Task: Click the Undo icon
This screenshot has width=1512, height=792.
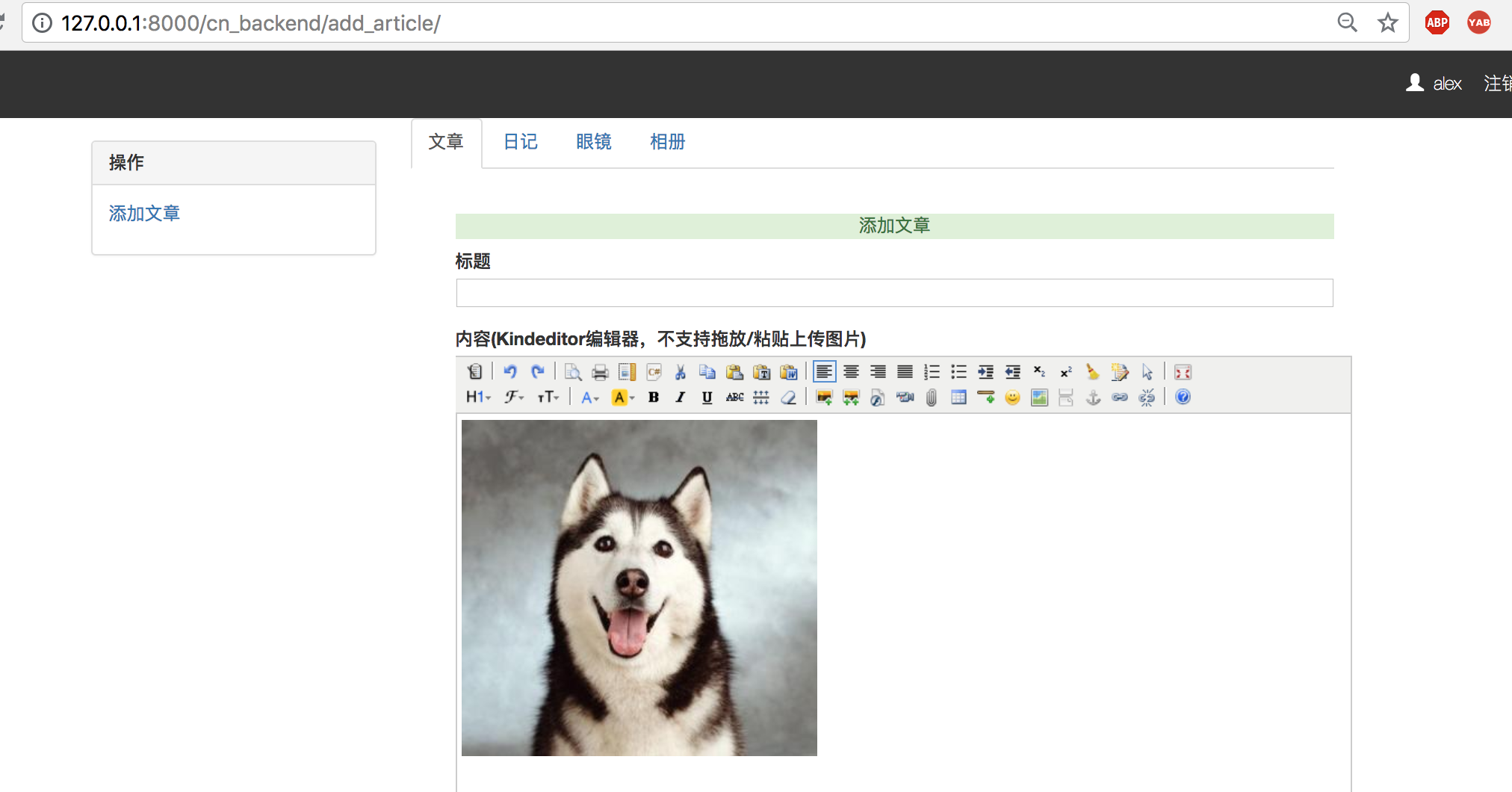Action: 510,371
